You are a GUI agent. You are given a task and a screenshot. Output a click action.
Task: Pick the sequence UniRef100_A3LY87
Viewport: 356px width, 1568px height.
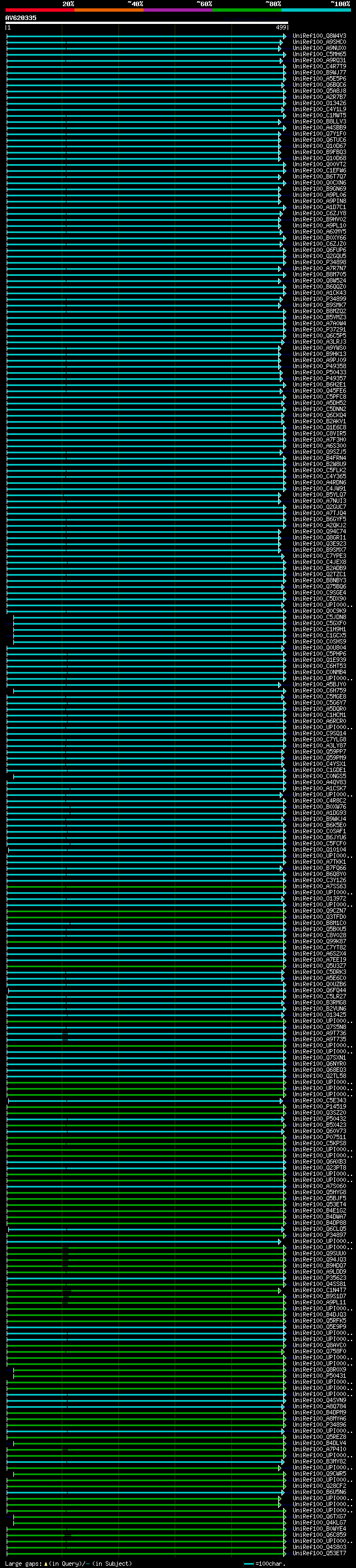pyautogui.click(x=319, y=745)
